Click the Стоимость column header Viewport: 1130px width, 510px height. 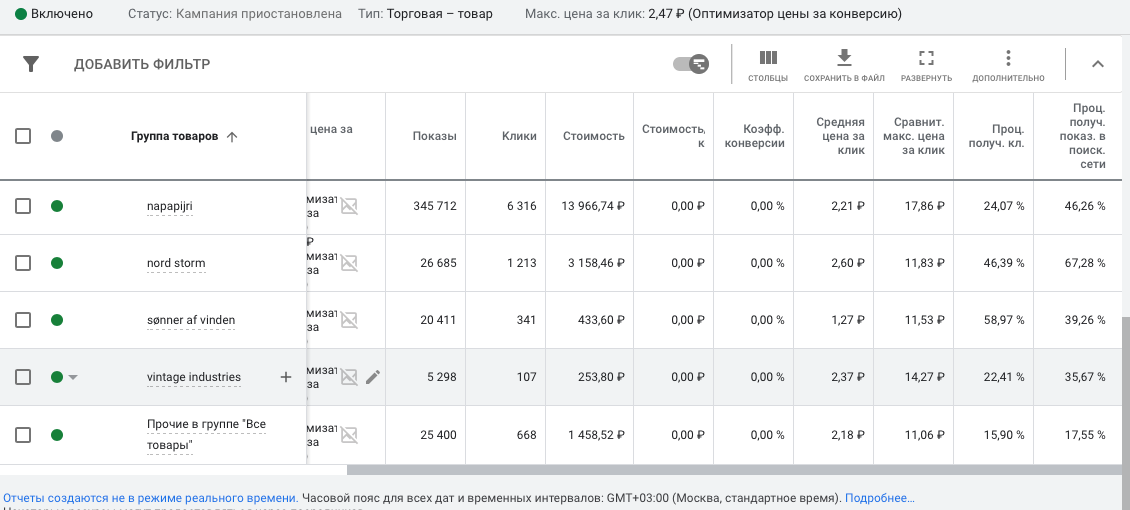593,136
